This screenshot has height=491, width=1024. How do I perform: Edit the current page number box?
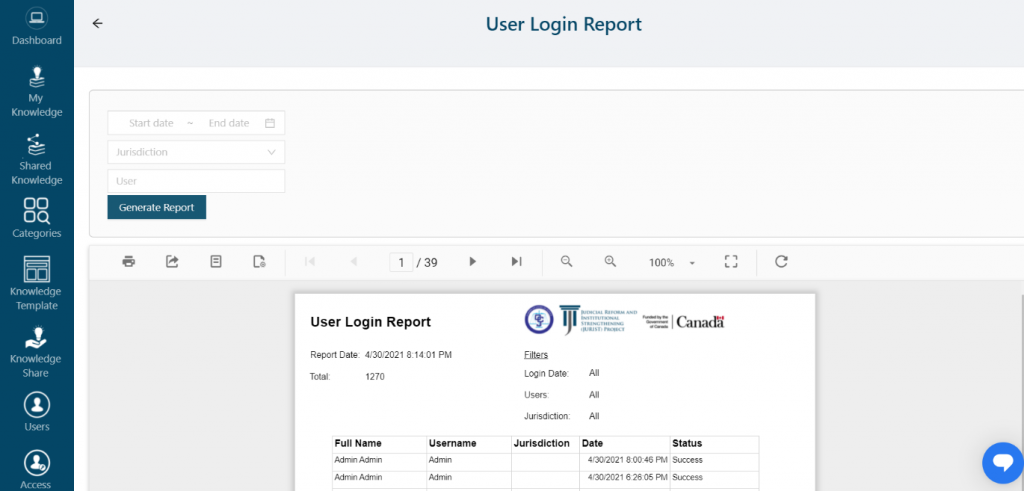(401, 262)
